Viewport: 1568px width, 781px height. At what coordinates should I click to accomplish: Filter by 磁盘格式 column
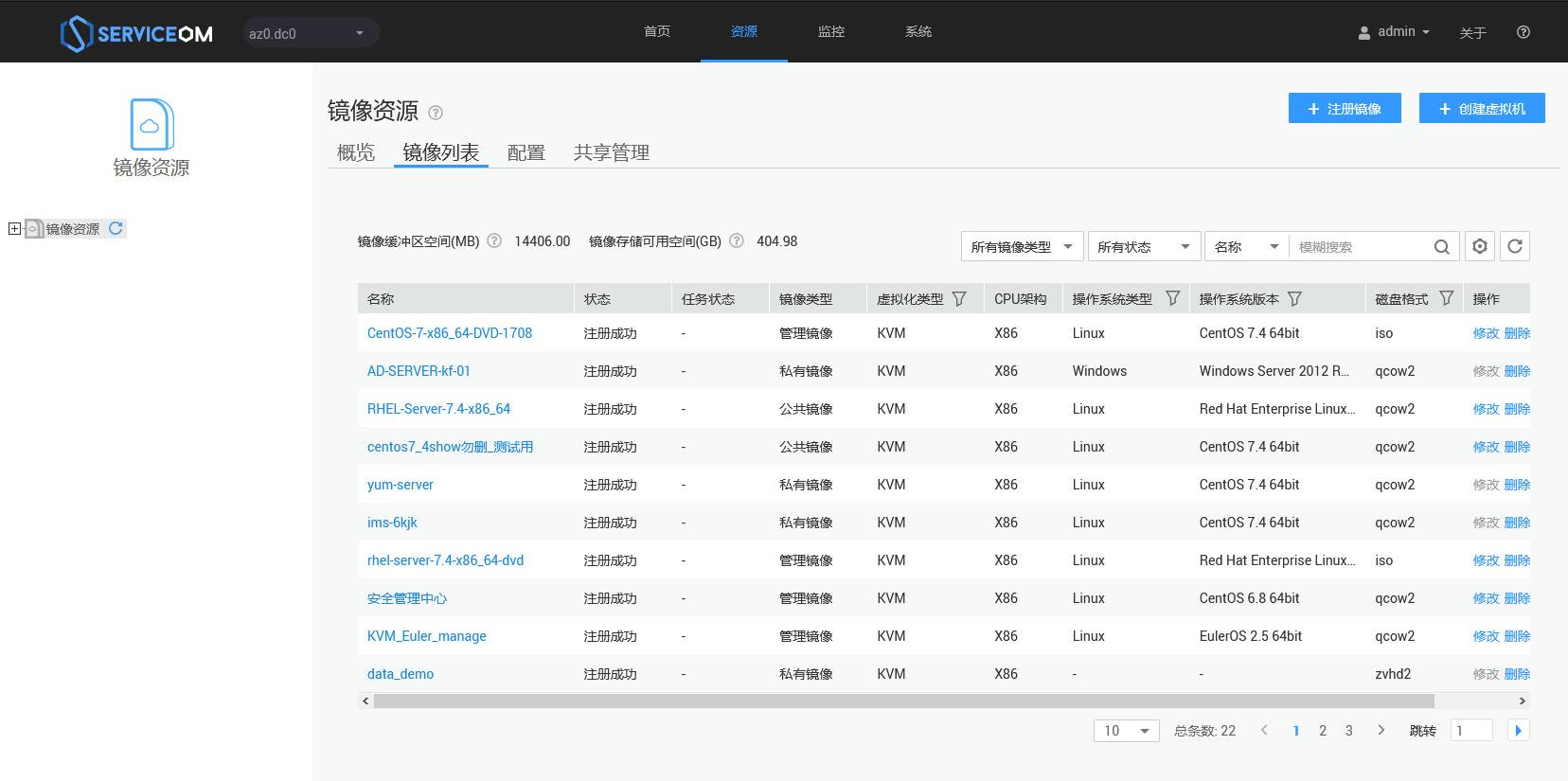pyautogui.click(x=1447, y=298)
